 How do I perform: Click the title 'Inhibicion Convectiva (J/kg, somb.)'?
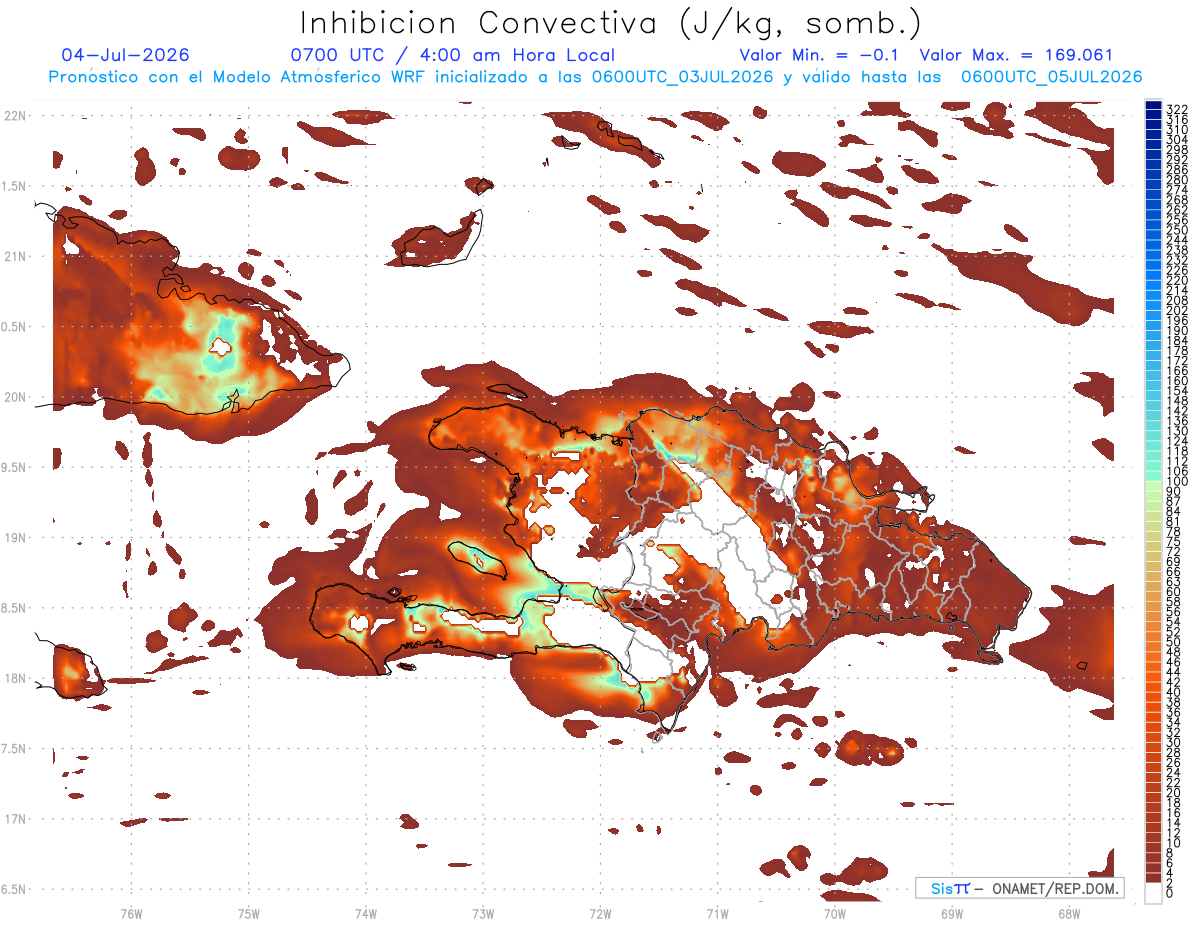[x=612, y=24]
